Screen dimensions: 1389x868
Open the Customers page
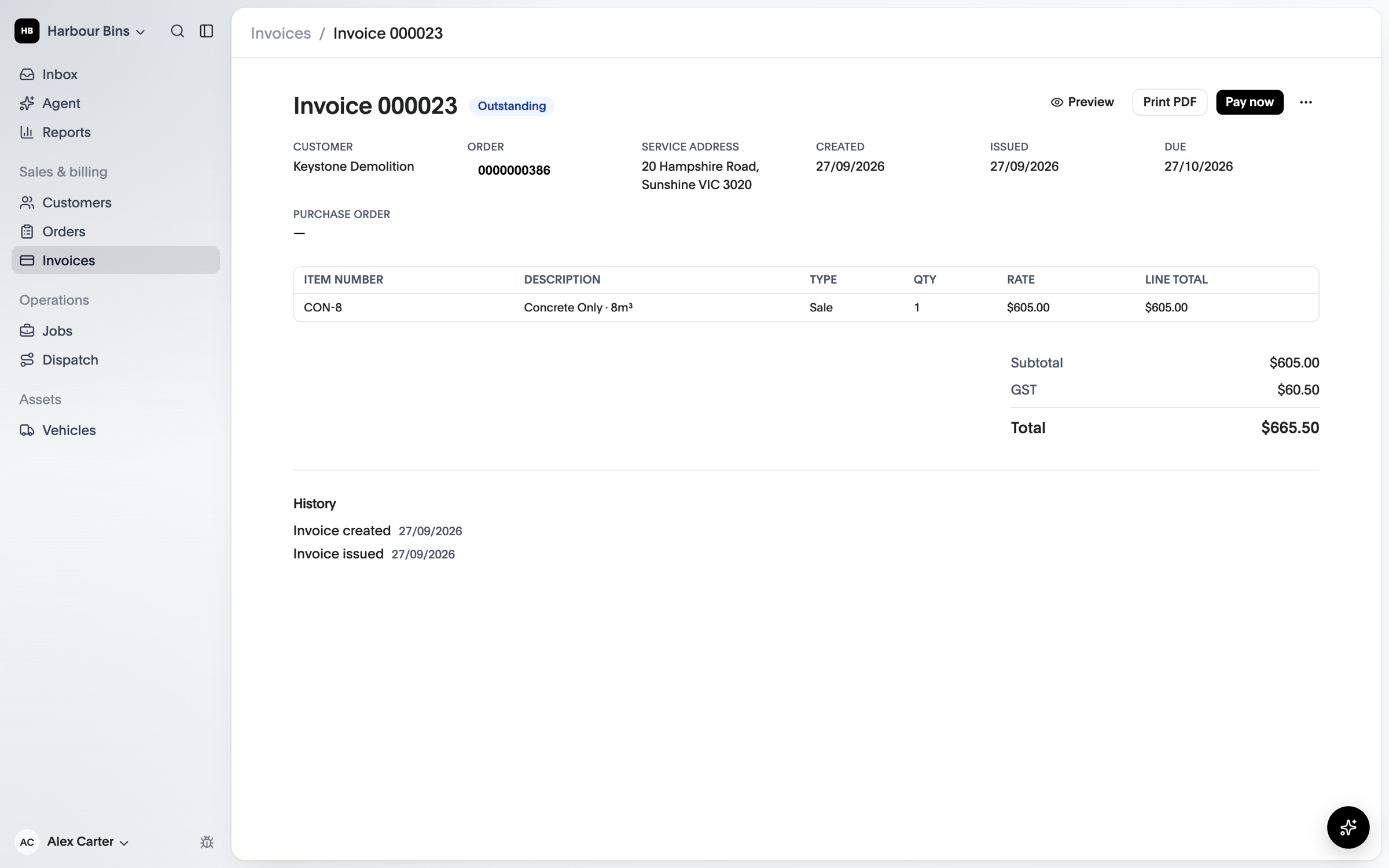(x=116, y=203)
